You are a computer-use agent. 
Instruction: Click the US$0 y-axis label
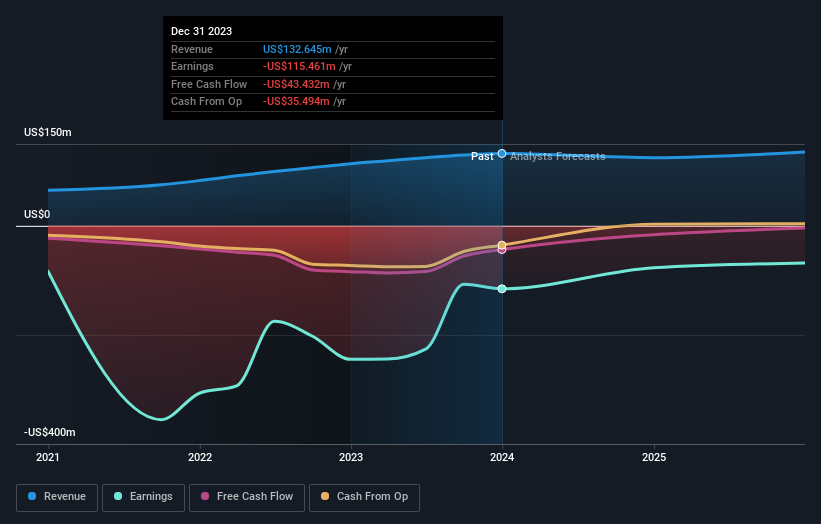click(x=37, y=215)
